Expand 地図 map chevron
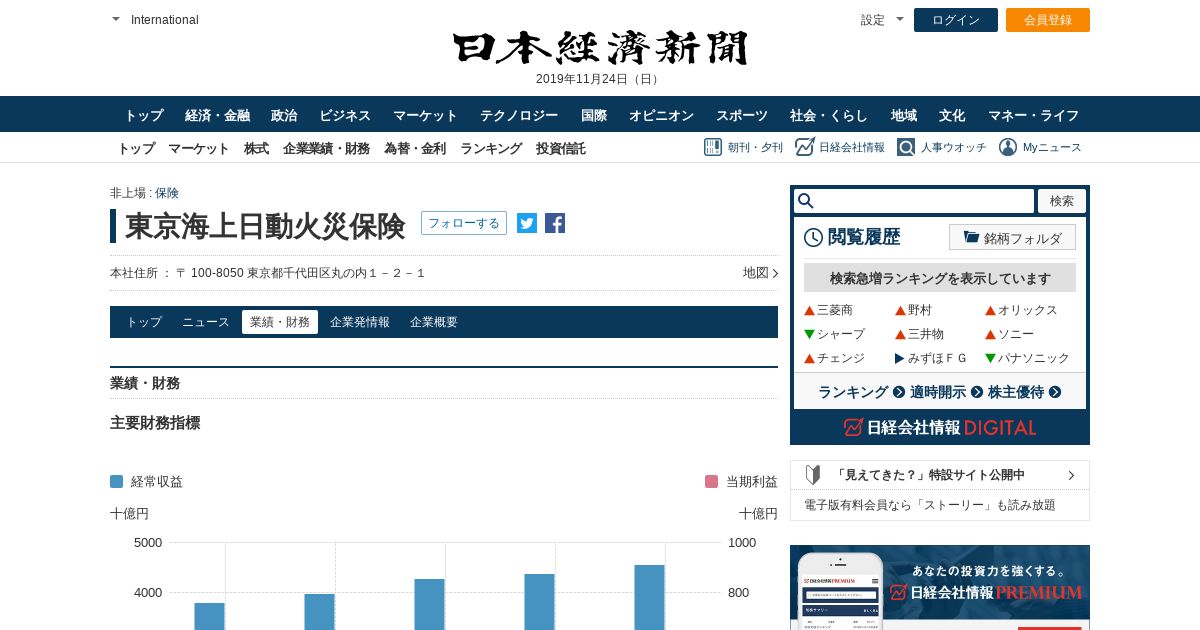 [x=775, y=273]
